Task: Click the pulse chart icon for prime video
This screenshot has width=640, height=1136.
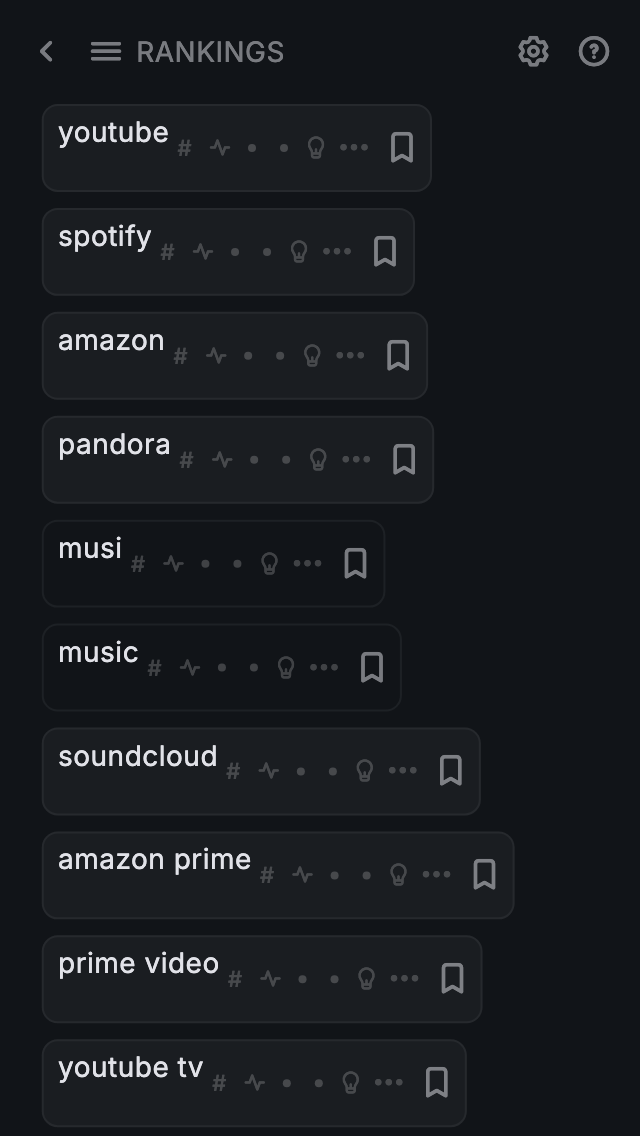Action: 270,979
